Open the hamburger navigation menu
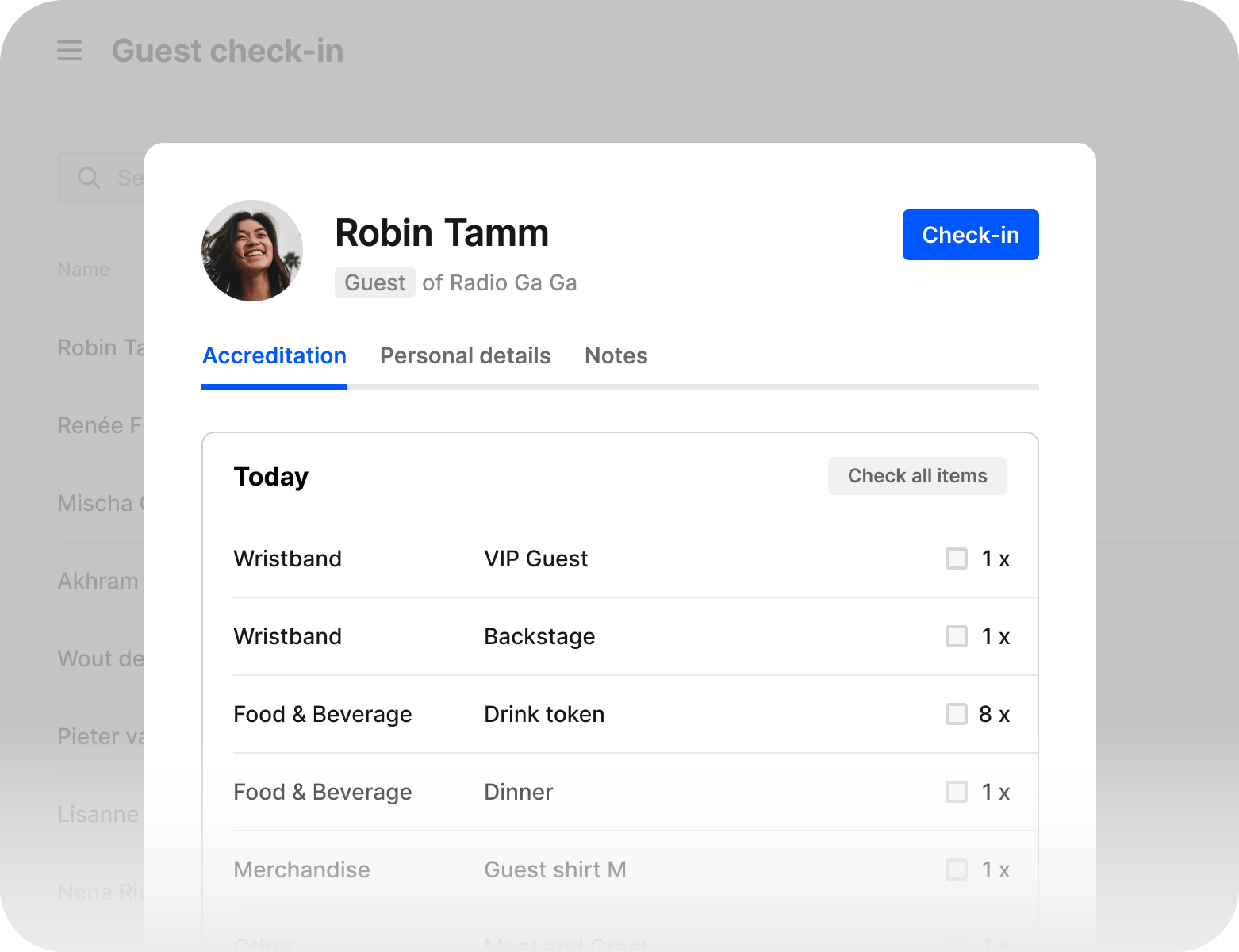The image size is (1239, 952). (70, 51)
